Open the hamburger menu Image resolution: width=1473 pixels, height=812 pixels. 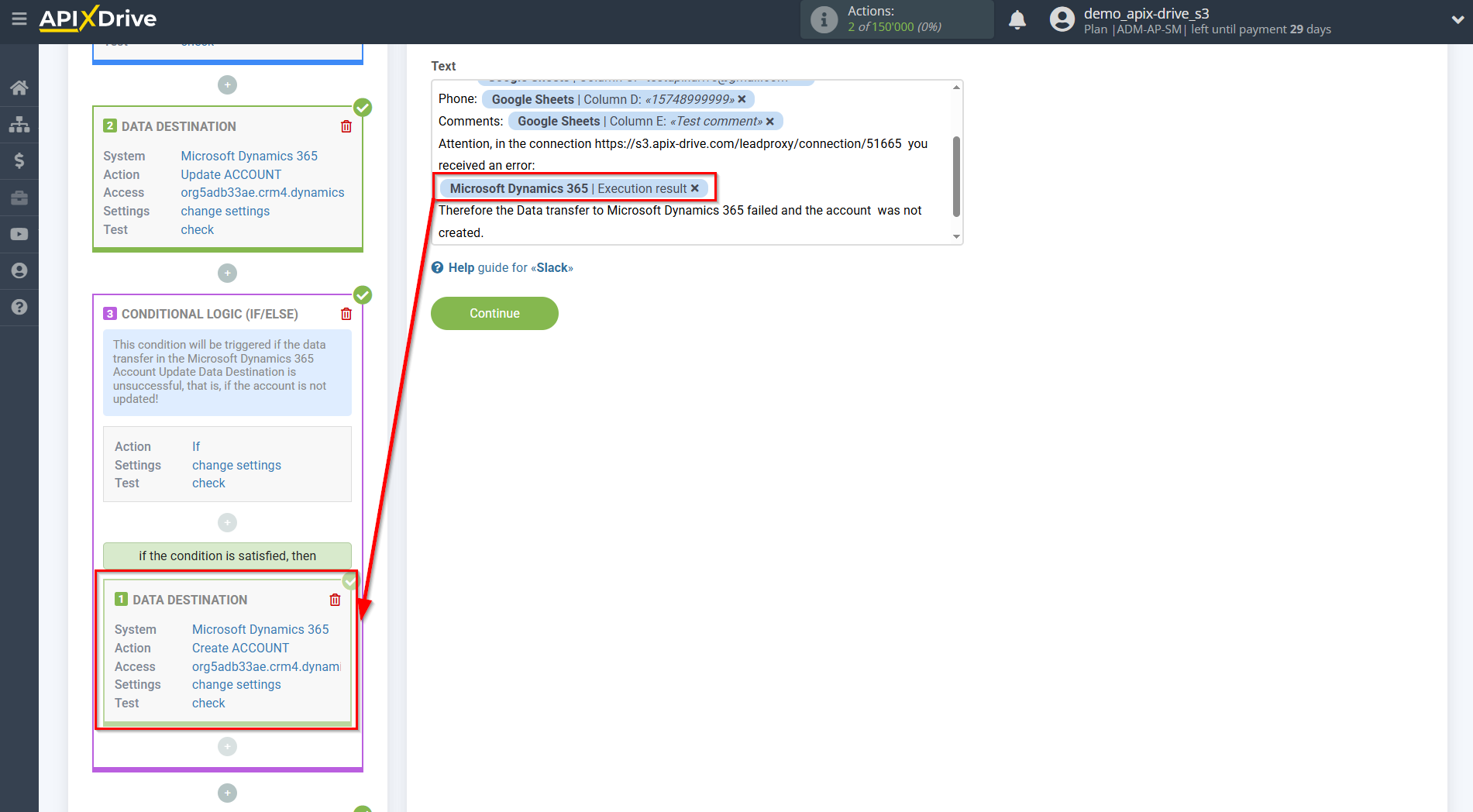point(19,19)
